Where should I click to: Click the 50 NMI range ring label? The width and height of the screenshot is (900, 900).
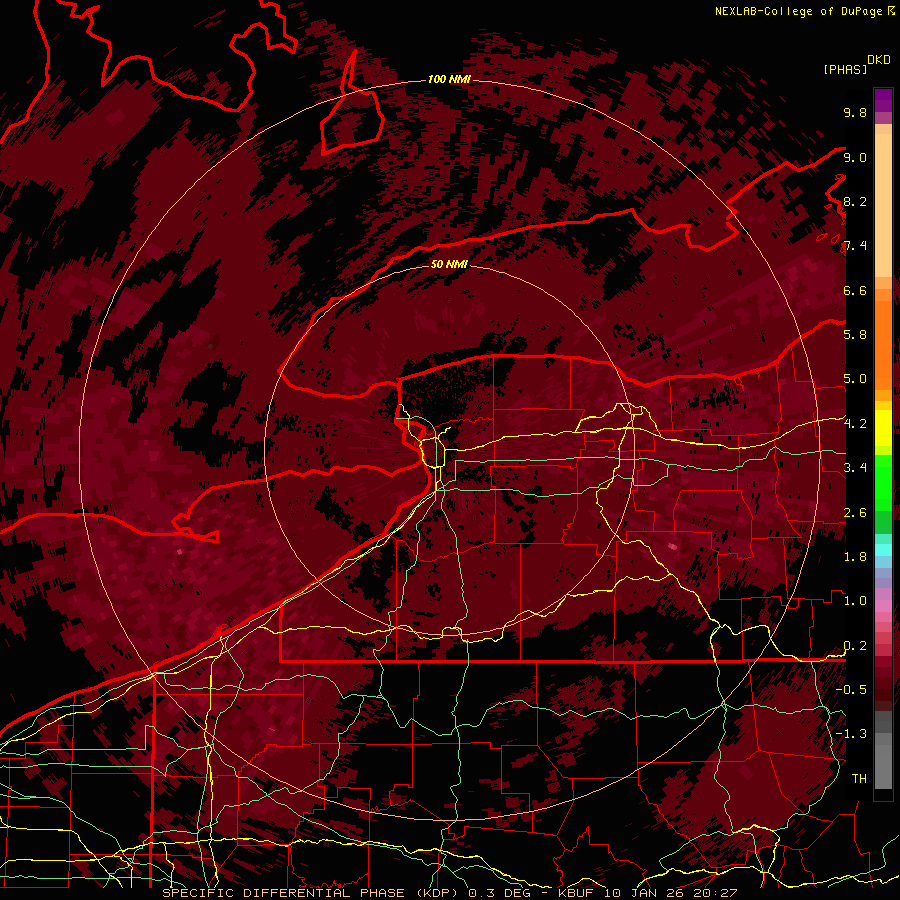(x=449, y=264)
